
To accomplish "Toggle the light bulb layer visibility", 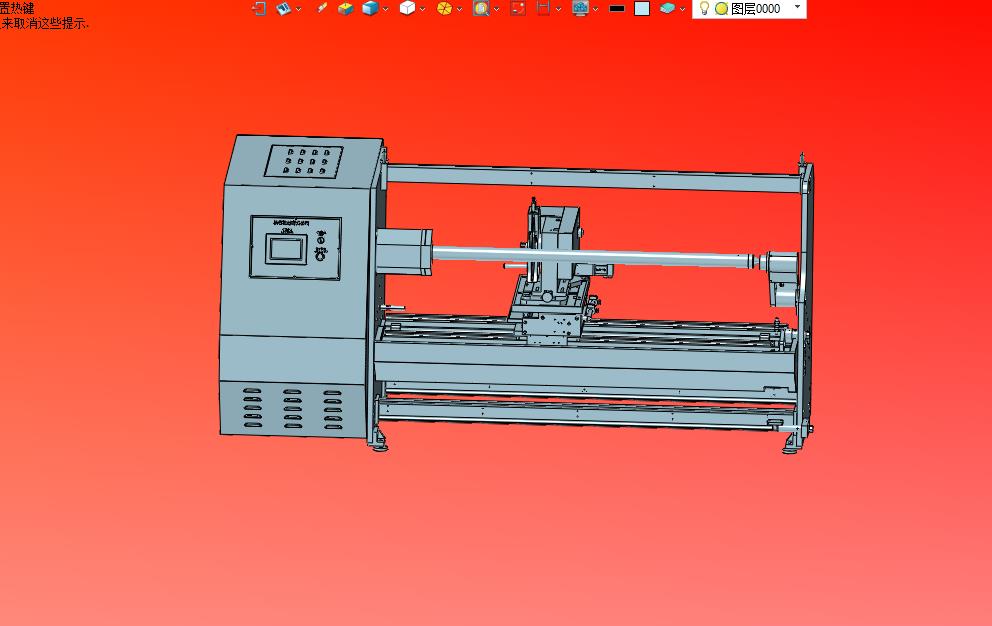I will (704, 8).
